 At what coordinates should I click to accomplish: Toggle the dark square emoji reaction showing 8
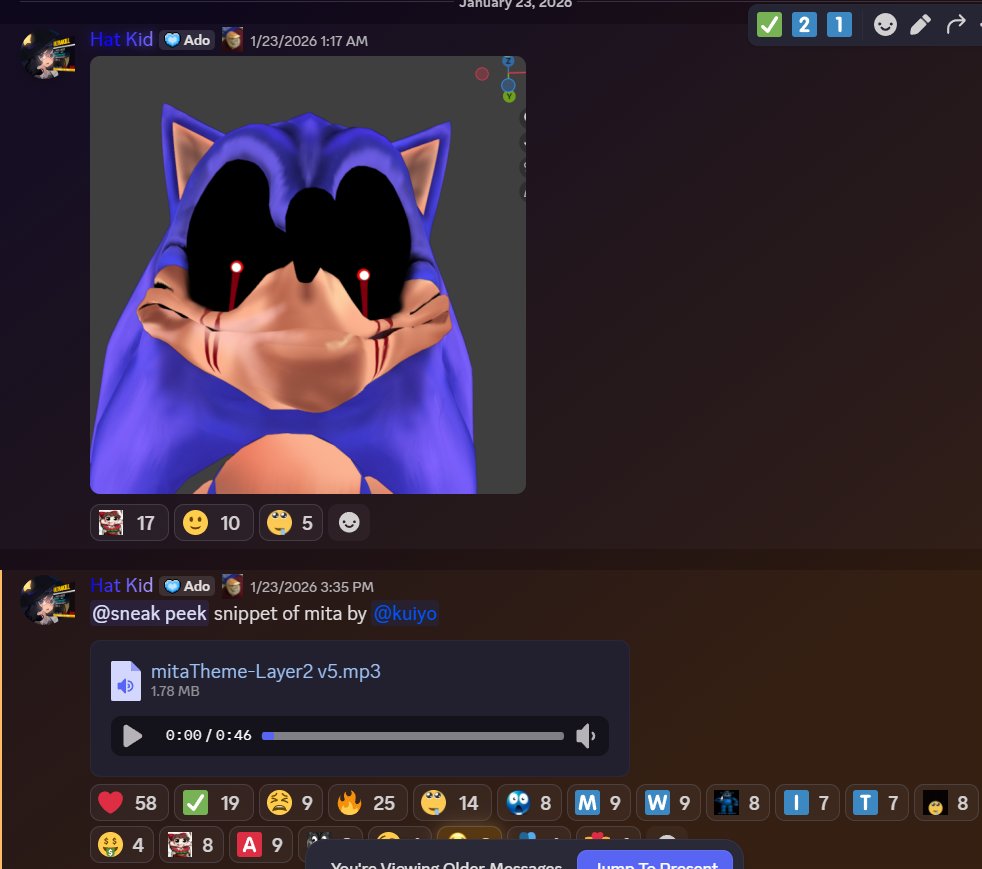tap(946, 803)
